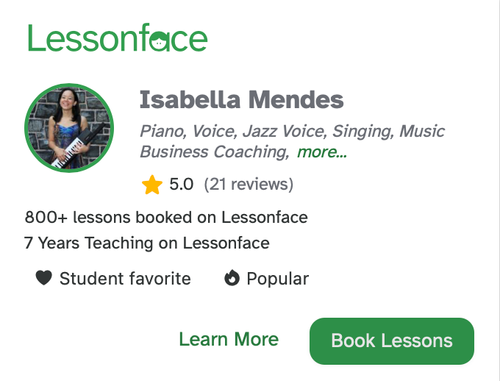The height and width of the screenshot is (381, 500).
Task: Click the heart icon beside Student favorite
Action: click(x=44, y=277)
